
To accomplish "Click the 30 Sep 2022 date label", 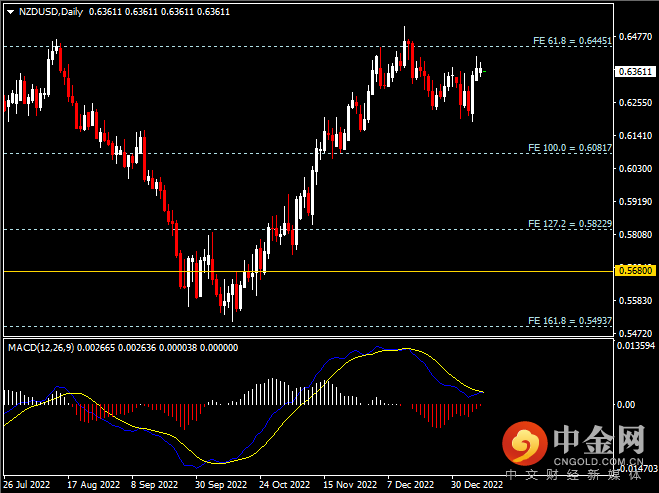I will click(222, 485).
